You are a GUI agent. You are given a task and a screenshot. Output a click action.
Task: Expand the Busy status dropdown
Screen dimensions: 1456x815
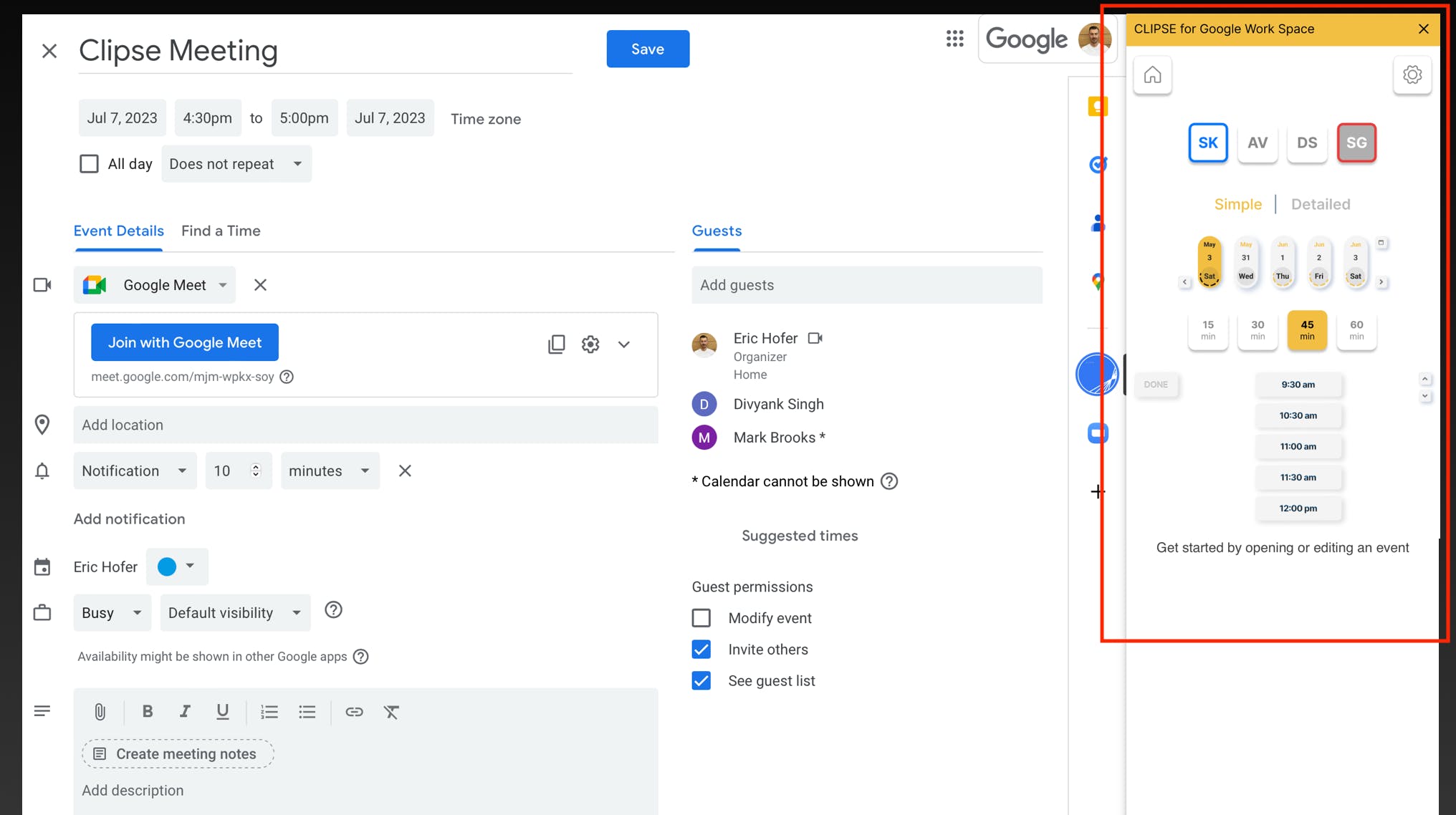[111, 612]
